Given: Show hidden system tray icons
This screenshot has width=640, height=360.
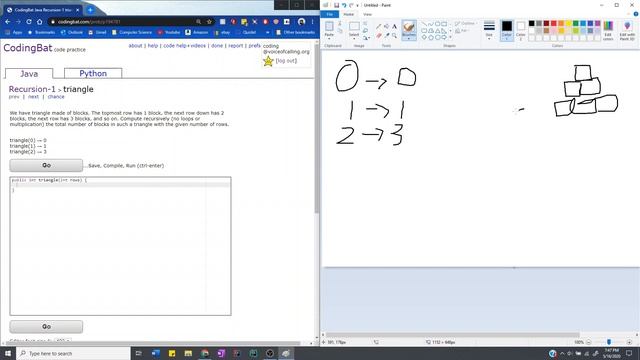Looking at the screenshot, I should [562, 353].
